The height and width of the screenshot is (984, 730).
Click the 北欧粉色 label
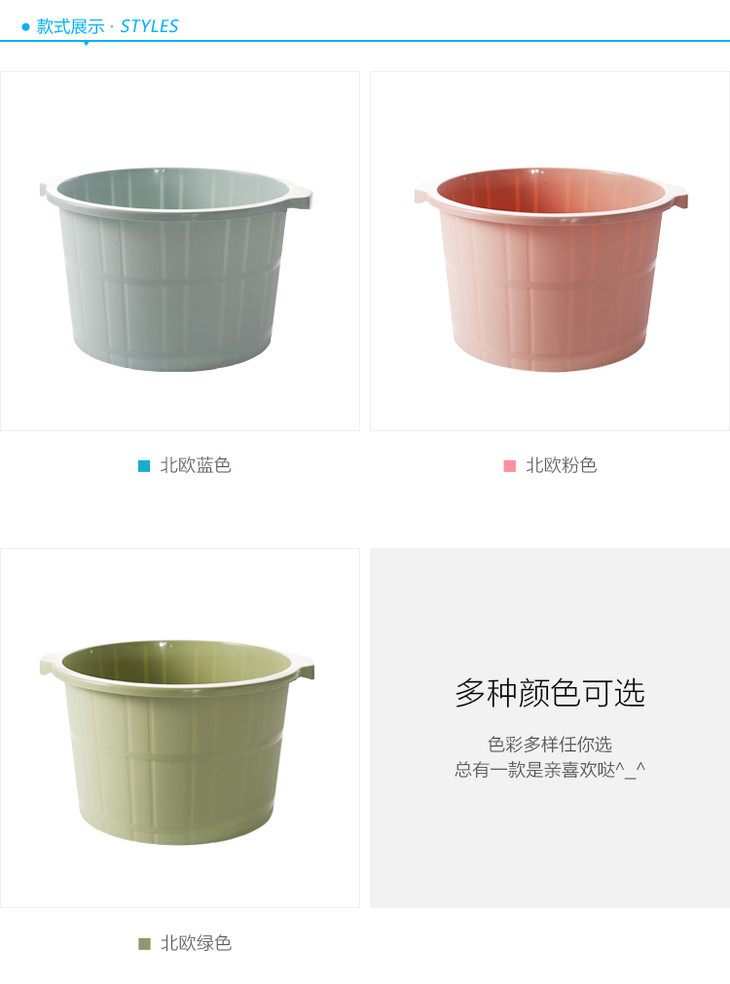click(x=561, y=466)
